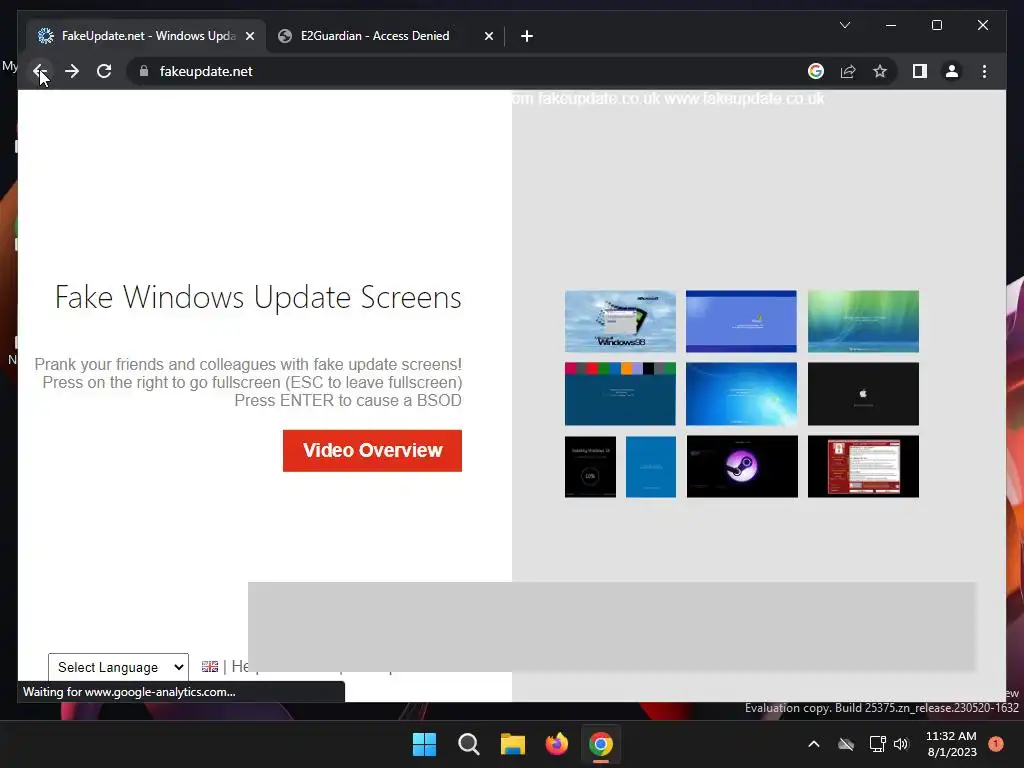Reload the fakeupdate.net page
Viewport: 1024px width, 768px height.
104,71
